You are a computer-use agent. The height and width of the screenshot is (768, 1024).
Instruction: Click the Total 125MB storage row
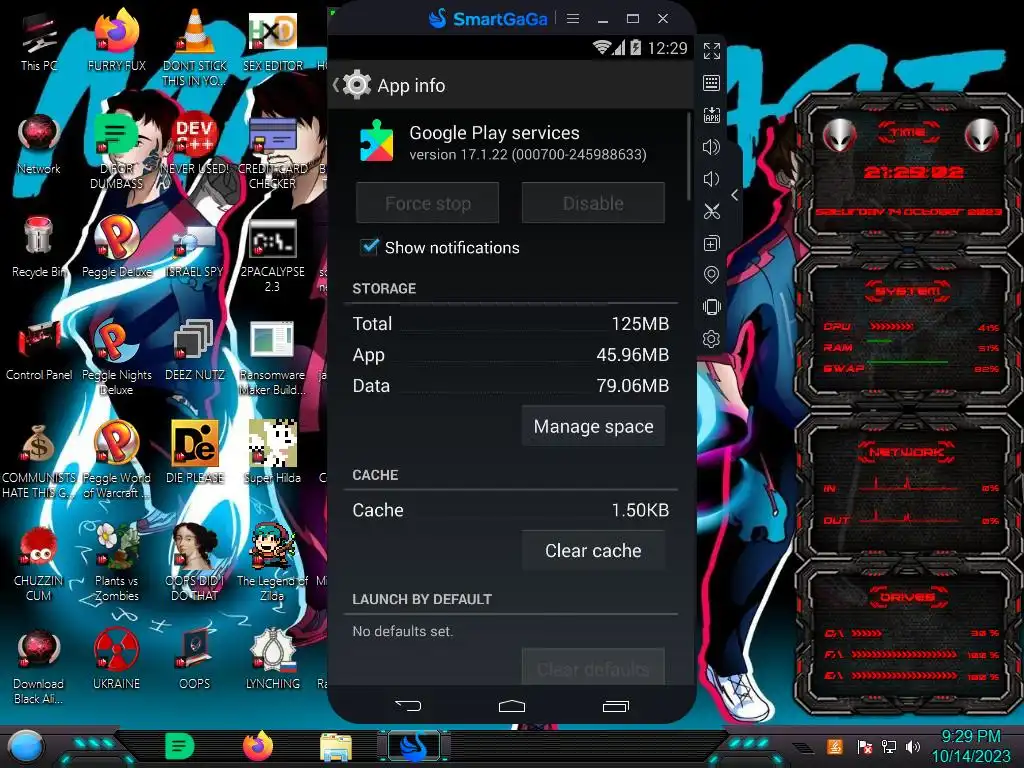point(511,324)
